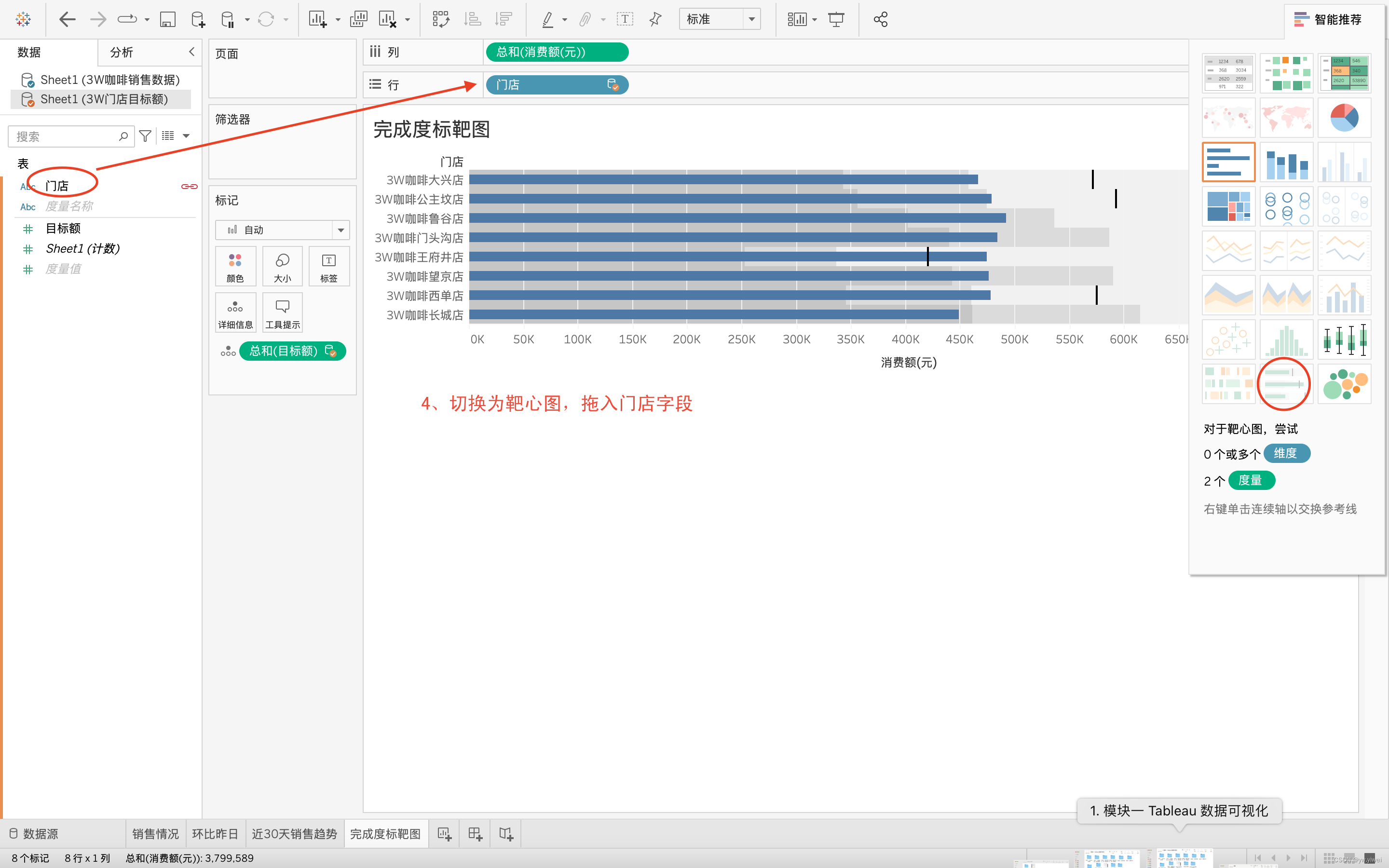Select treemap chart in Show Me
The image size is (1389, 868).
(1229, 206)
